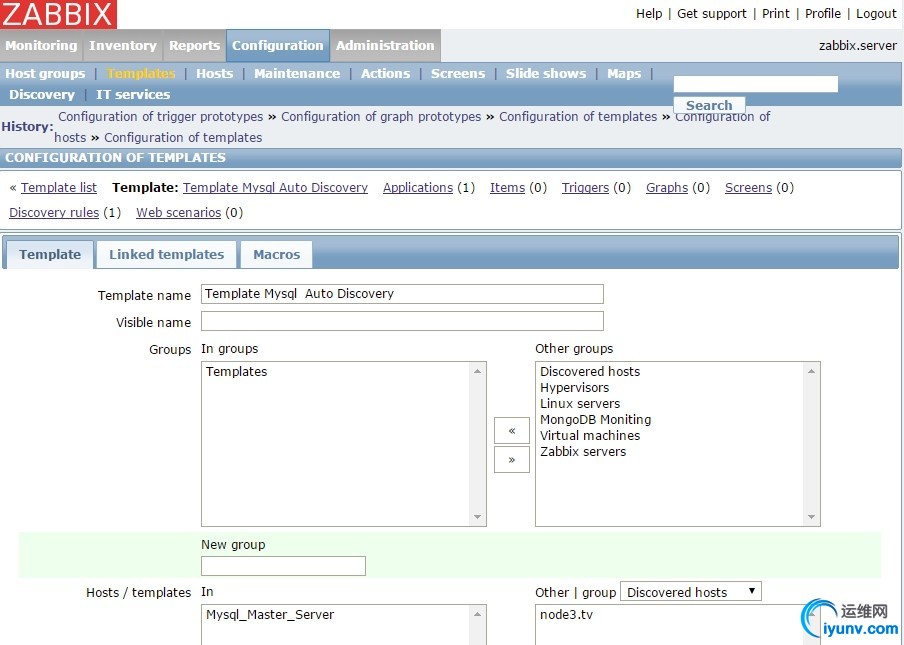Click Other groups list scroll down arrow
The height and width of the screenshot is (645, 904).
click(811, 517)
